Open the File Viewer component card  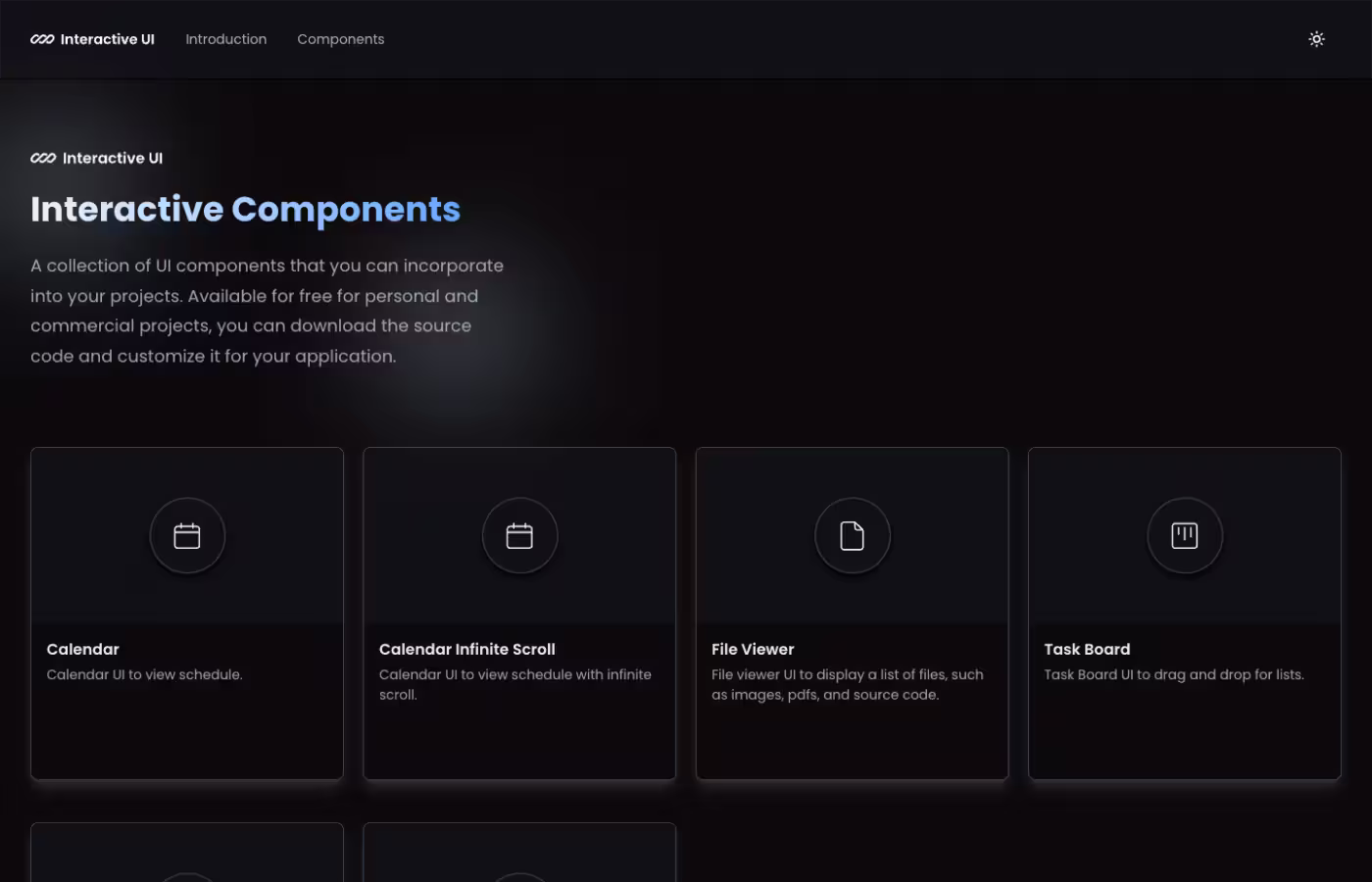click(x=852, y=613)
